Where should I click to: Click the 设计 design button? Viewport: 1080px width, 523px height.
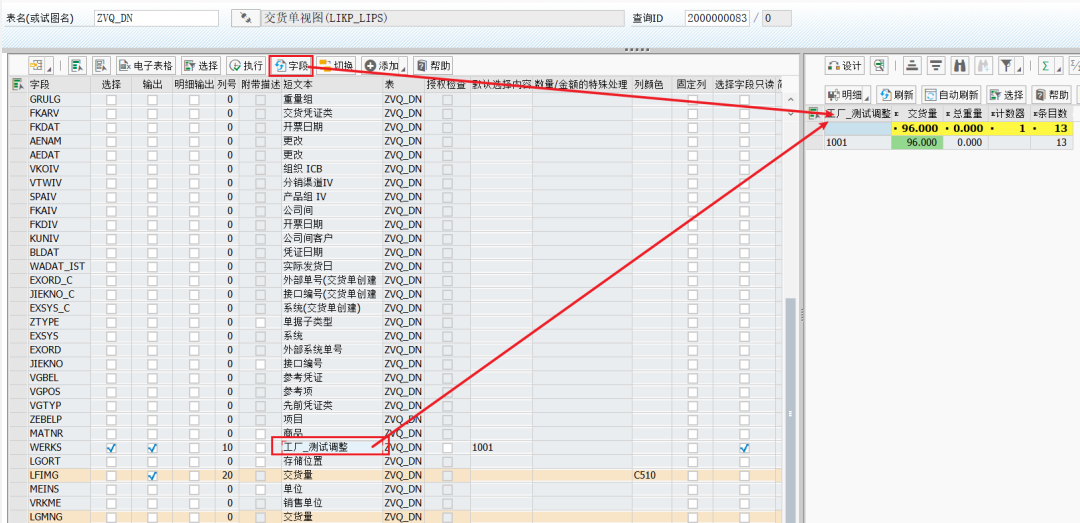(844, 66)
